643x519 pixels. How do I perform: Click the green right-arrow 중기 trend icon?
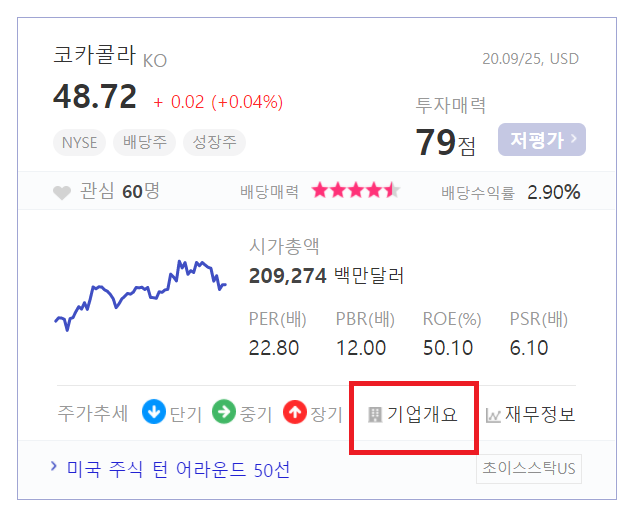[x=224, y=412]
